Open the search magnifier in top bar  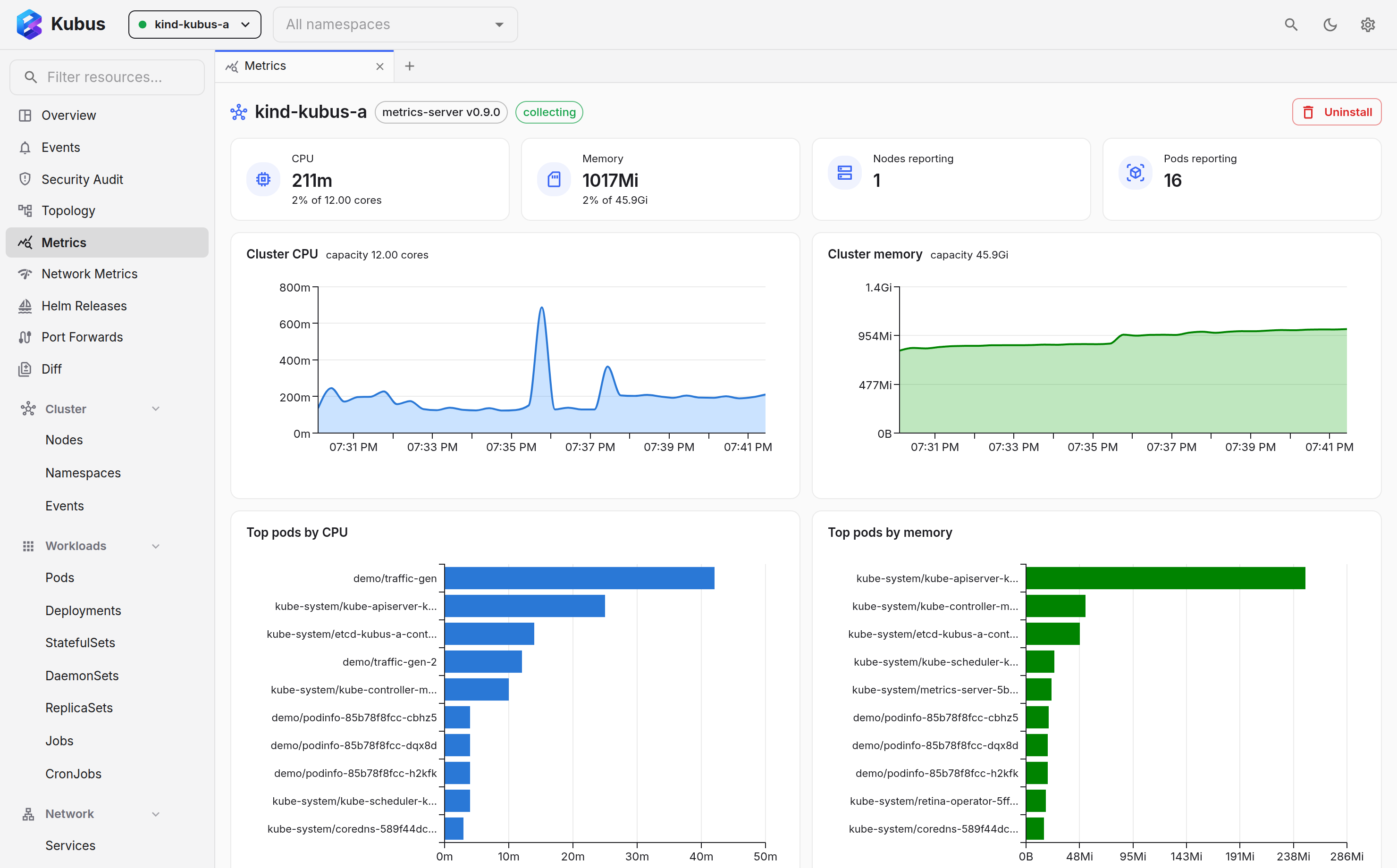[x=1291, y=25]
